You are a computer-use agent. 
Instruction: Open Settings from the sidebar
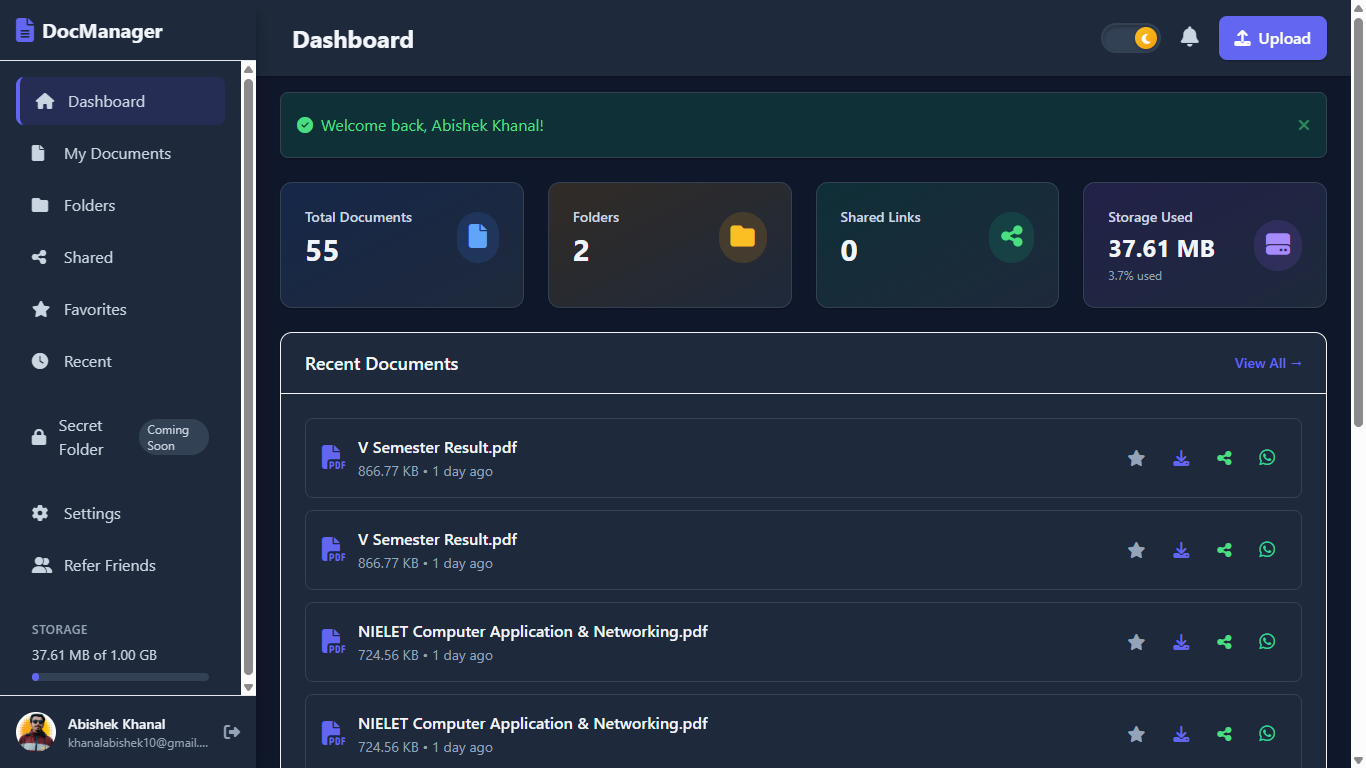(92, 513)
